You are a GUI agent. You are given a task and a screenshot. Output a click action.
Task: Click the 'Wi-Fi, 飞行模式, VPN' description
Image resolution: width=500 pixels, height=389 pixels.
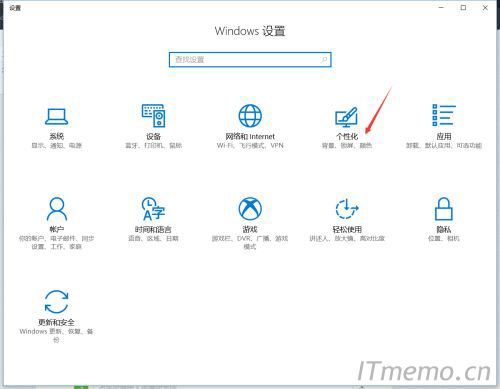tap(250, 145)
